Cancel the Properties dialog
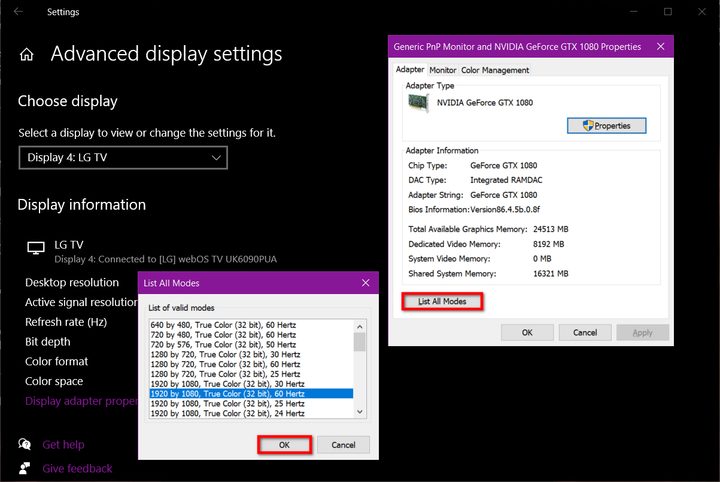The width and height of the screenshot is (720, 482). 585,332
